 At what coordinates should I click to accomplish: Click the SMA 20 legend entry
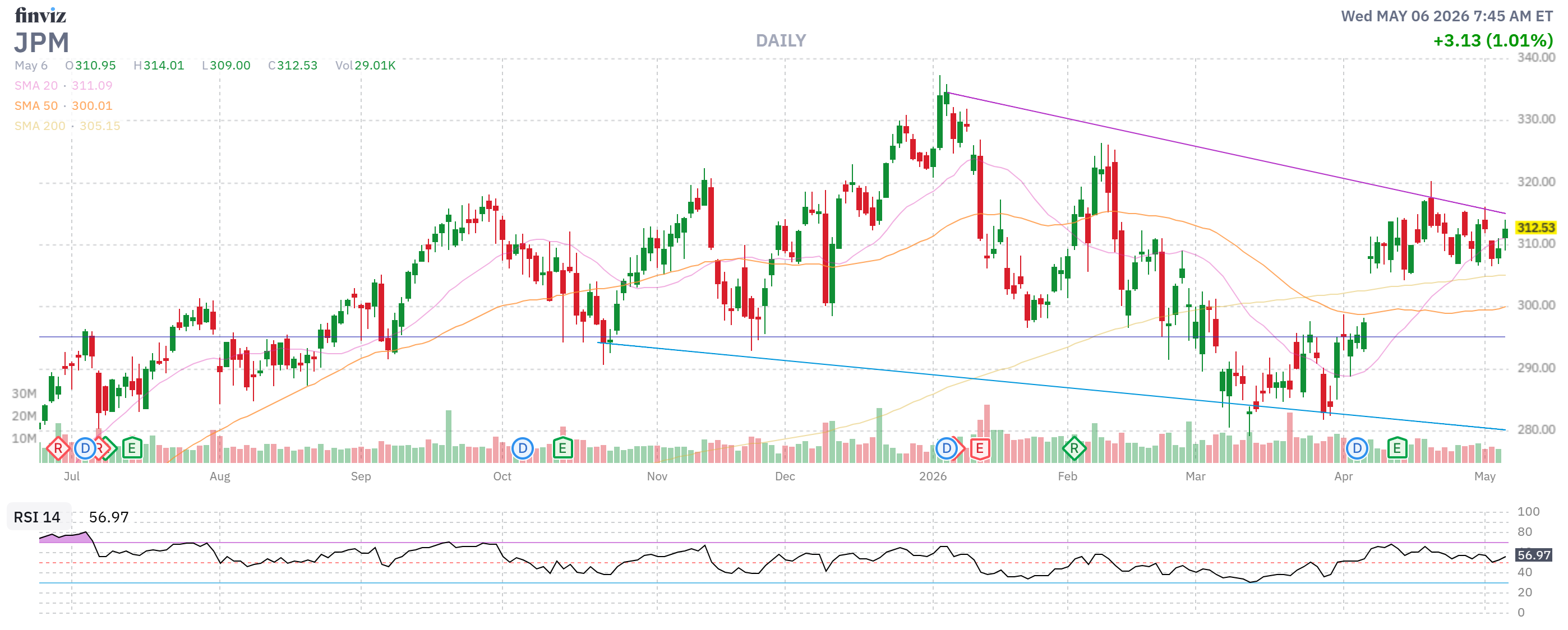pos(63,86)
